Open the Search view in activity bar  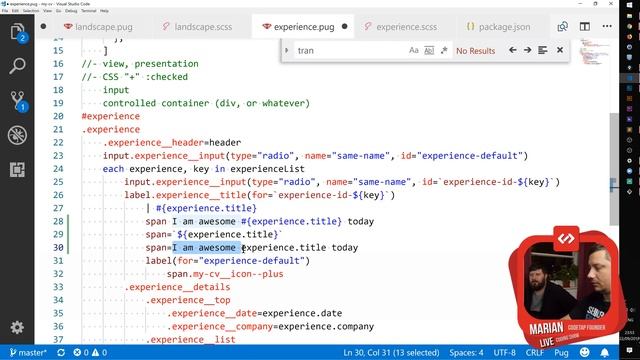coord(17,66)
